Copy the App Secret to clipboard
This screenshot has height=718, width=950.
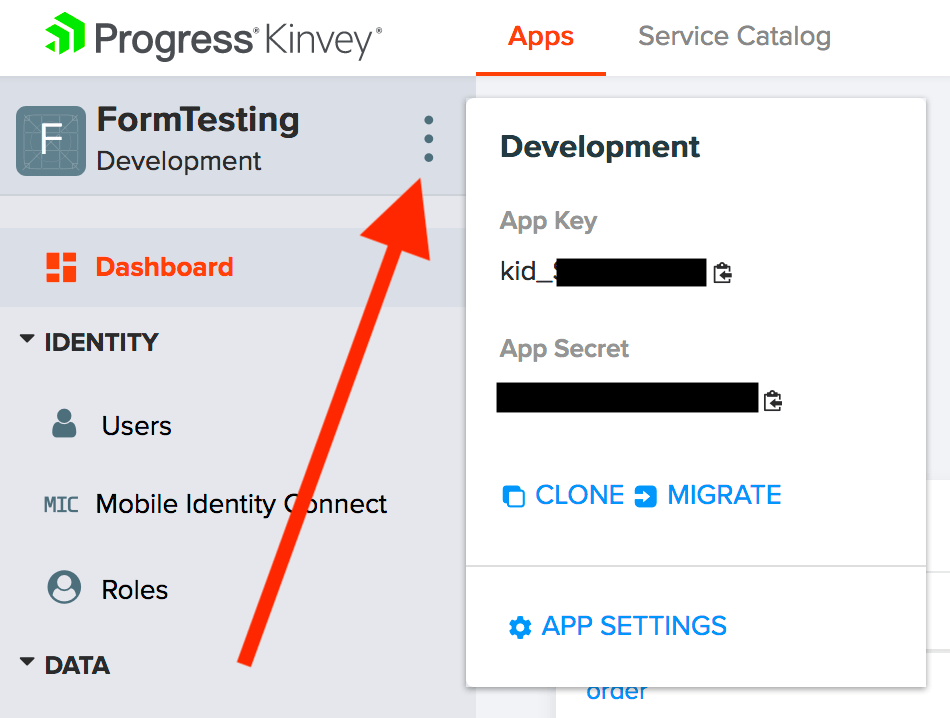click(772, 400)
